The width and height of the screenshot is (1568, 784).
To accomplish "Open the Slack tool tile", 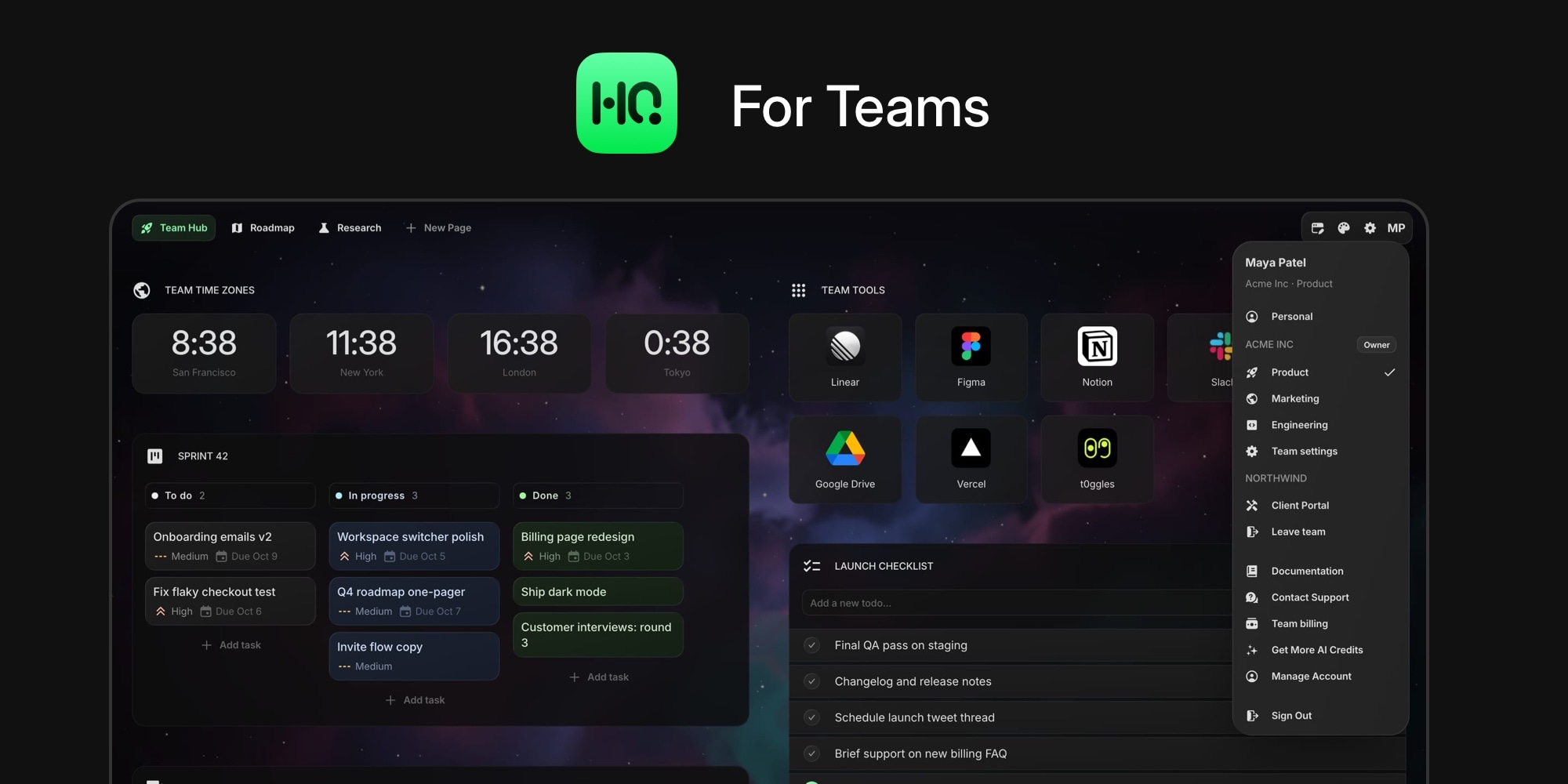I will (1201, 358).
